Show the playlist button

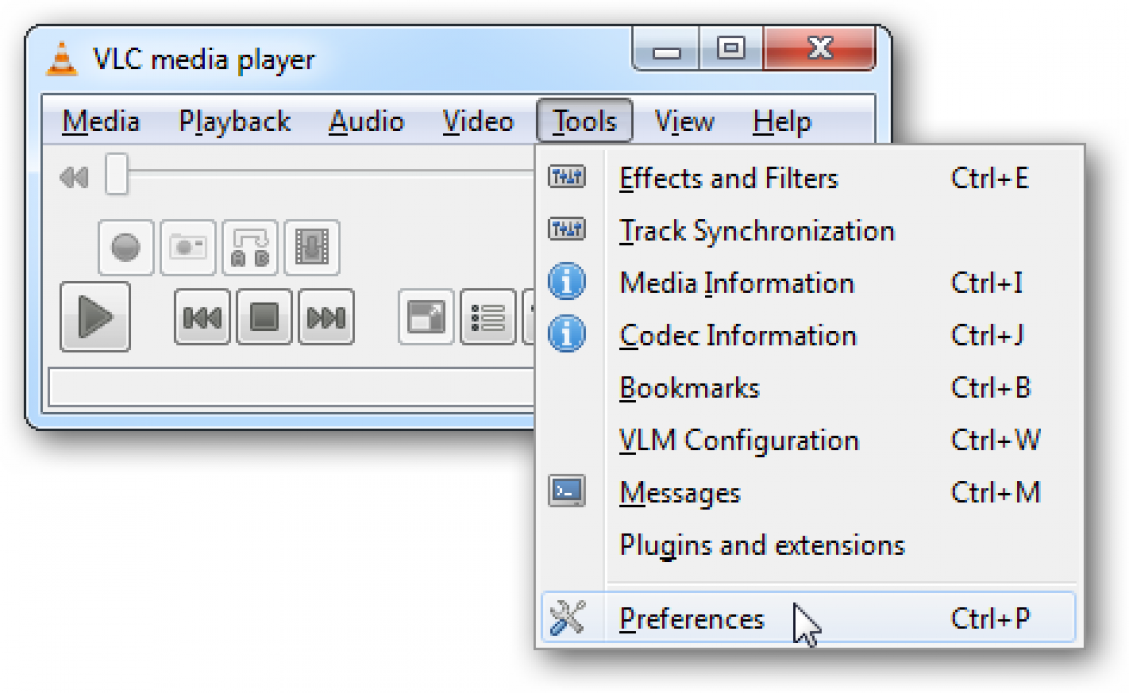pos(488,317)
